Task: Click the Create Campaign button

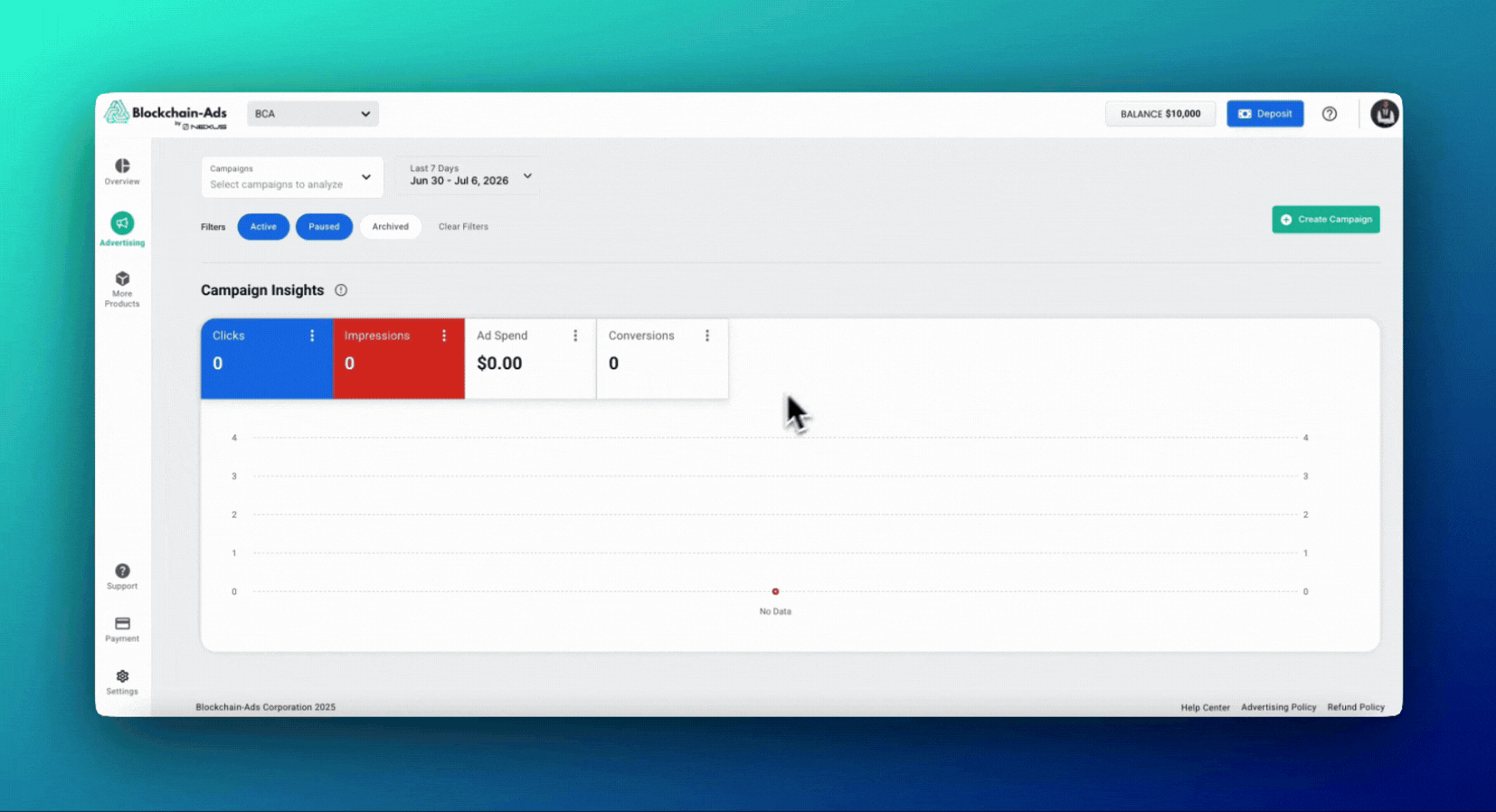Action: click(1325, 220)
